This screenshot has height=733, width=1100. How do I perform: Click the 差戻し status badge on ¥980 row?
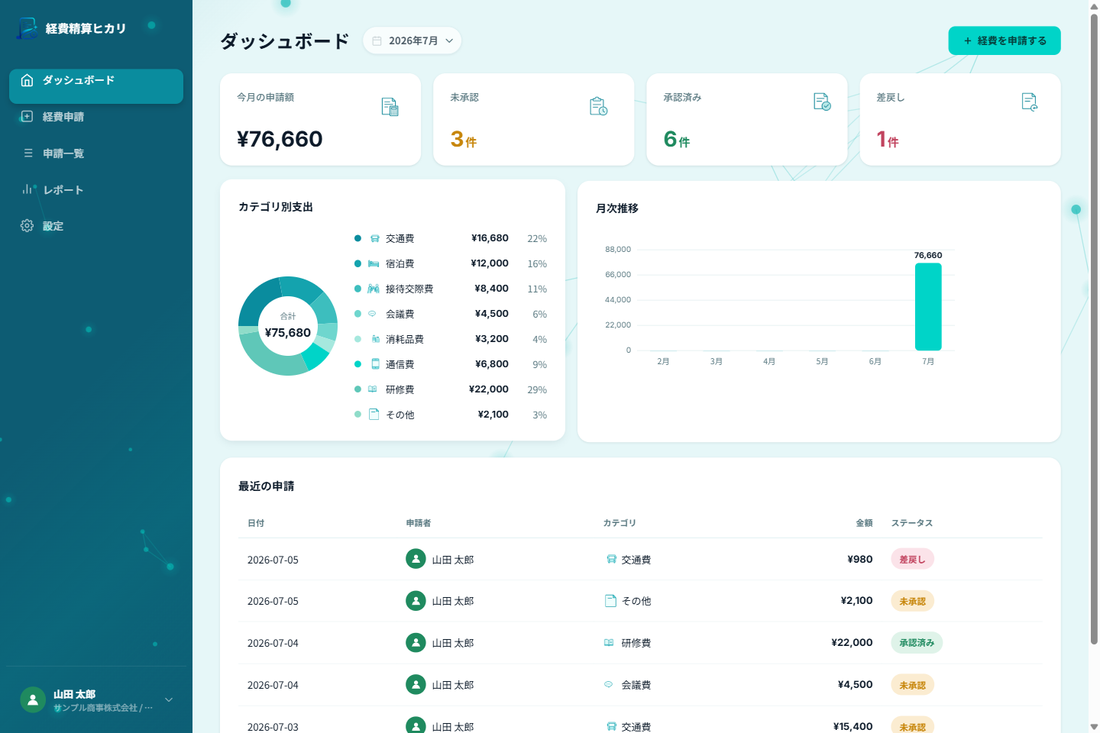click(912, 560)
